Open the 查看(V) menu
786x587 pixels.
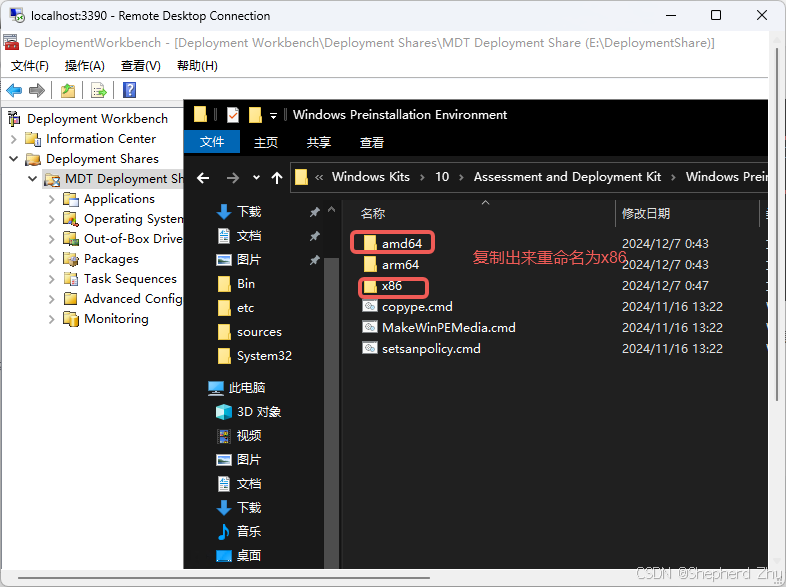(x=140, y=66)
